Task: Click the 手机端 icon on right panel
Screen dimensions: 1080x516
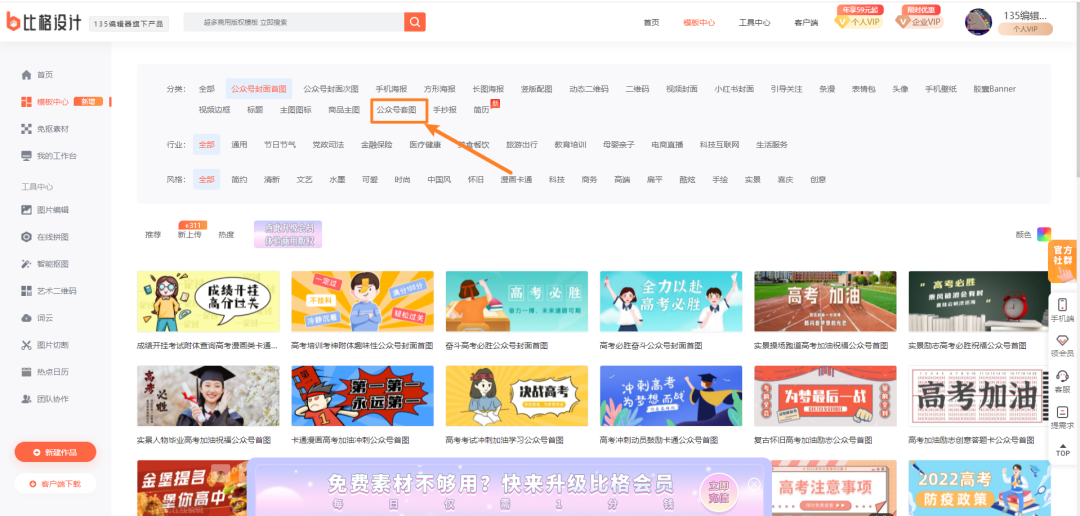Action: (1062, 308)
